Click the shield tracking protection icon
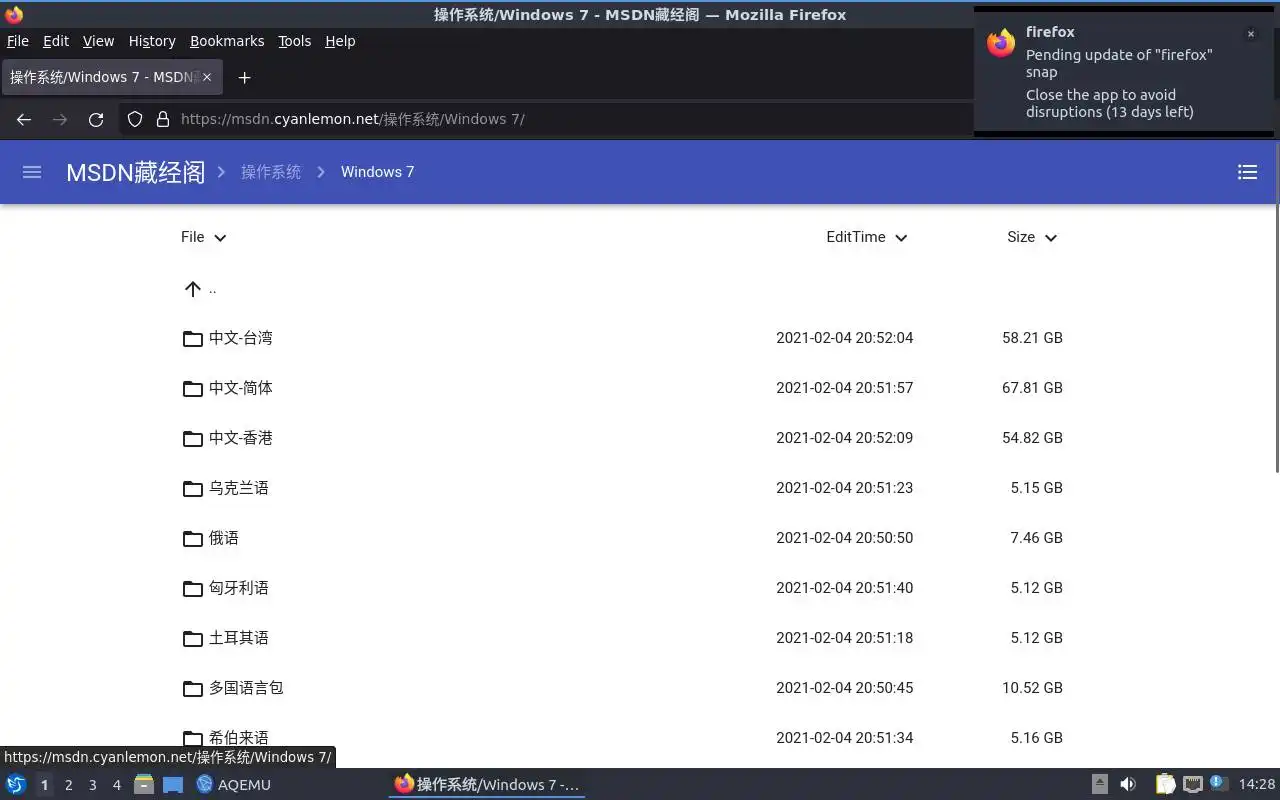The height and width of the screenshot is (800, 1280). (x=135, y=119)
